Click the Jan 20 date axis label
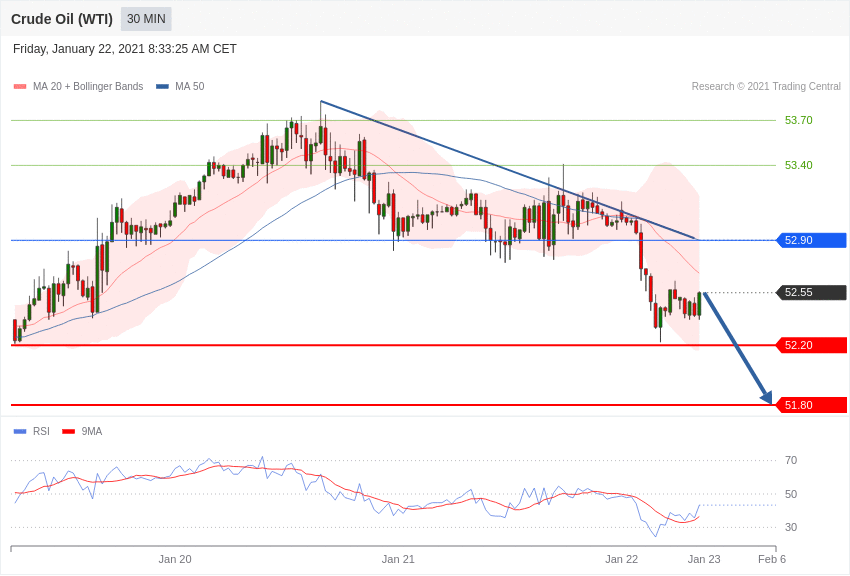Image resolution: width=850 pixels, height=576 pixels. point(175,559)
